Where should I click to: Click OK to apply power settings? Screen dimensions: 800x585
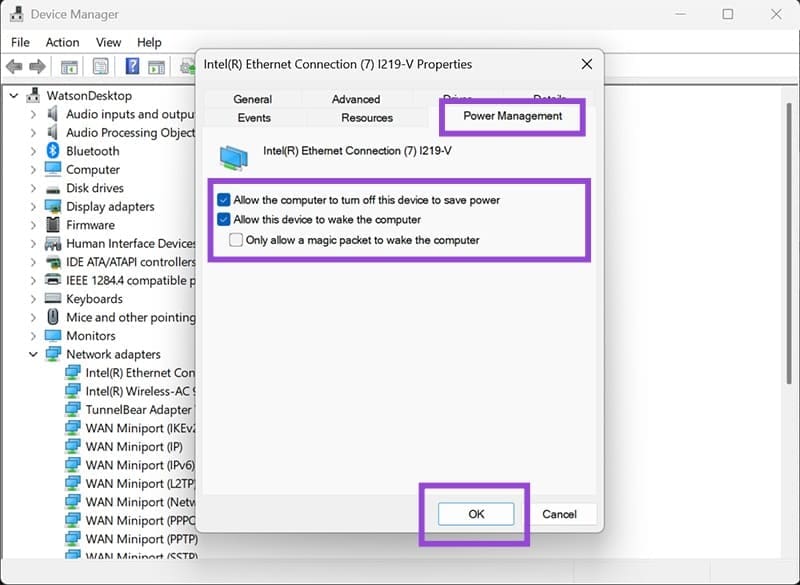pyautogui.click(x=476, y=514)
